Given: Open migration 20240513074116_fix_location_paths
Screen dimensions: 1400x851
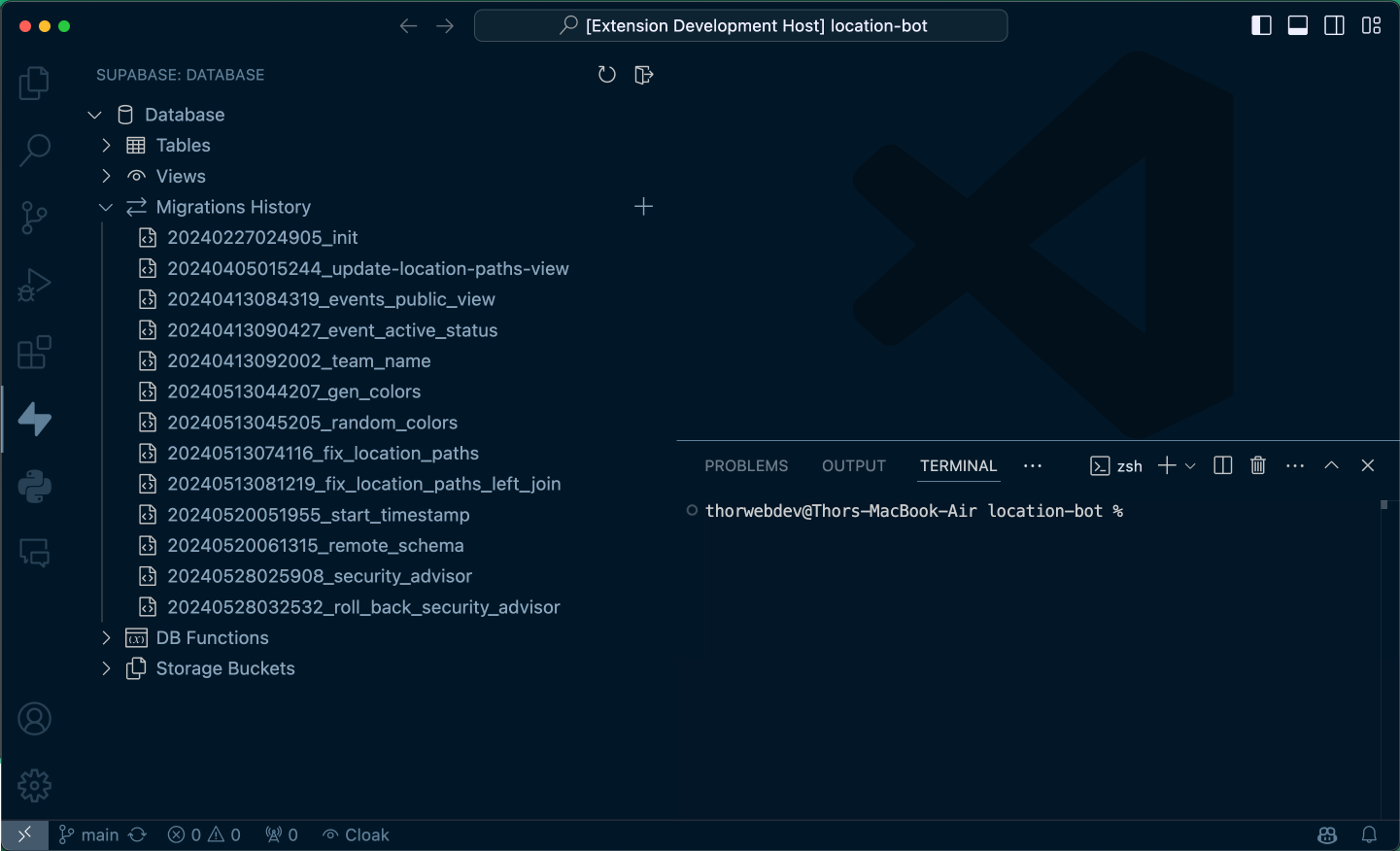Looking at the screenshot, I should point(323,454).
